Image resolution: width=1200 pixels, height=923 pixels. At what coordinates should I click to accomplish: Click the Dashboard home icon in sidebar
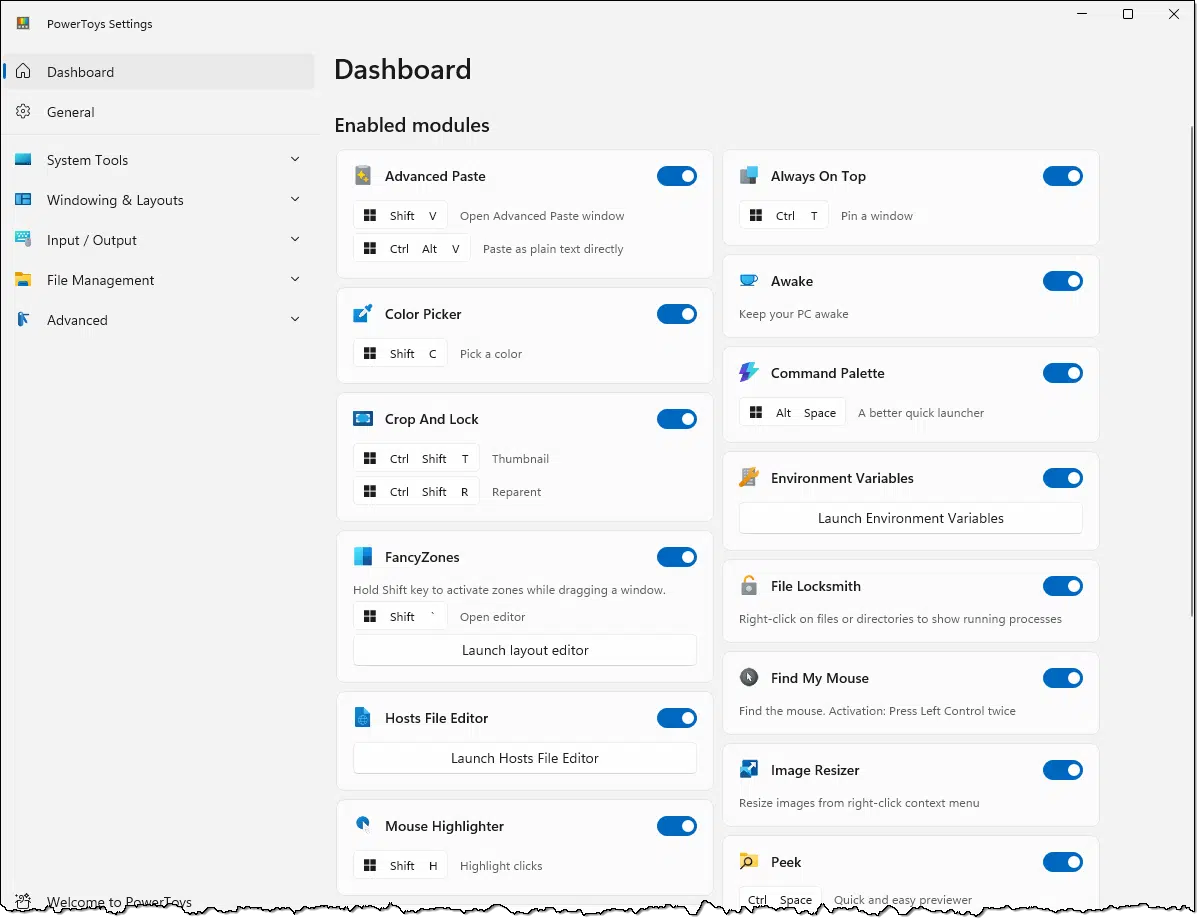click(x=24, y=72)
